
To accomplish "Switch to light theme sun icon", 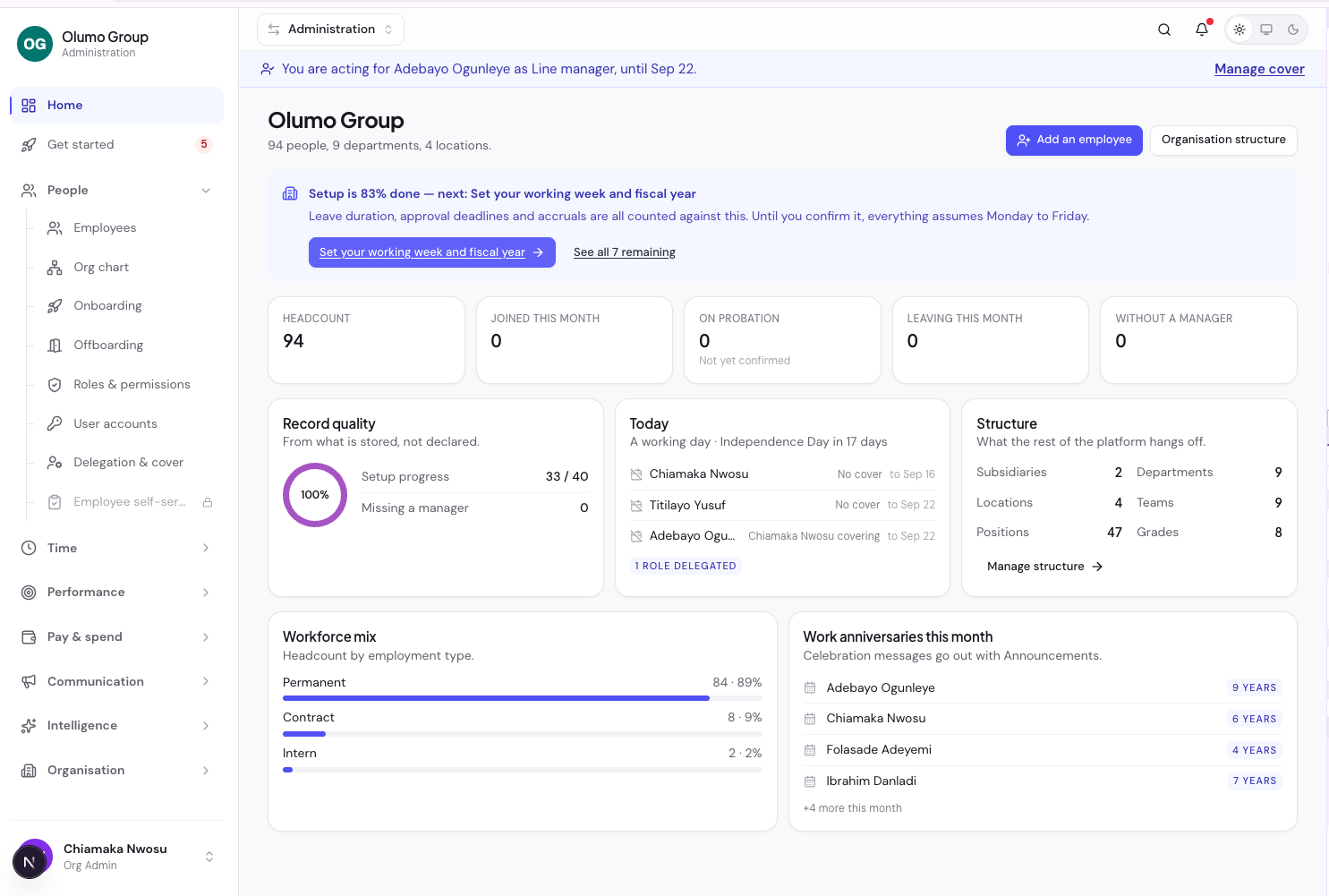I will (x=1240, y=30).
